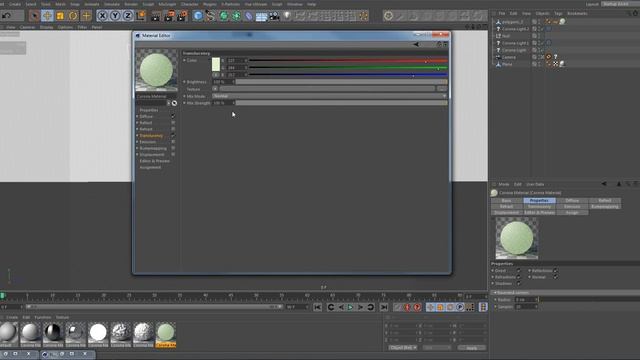Screen dimensions: 640x360
Task: Click the Material Editor preview sphere
Action: coord(156,70)
